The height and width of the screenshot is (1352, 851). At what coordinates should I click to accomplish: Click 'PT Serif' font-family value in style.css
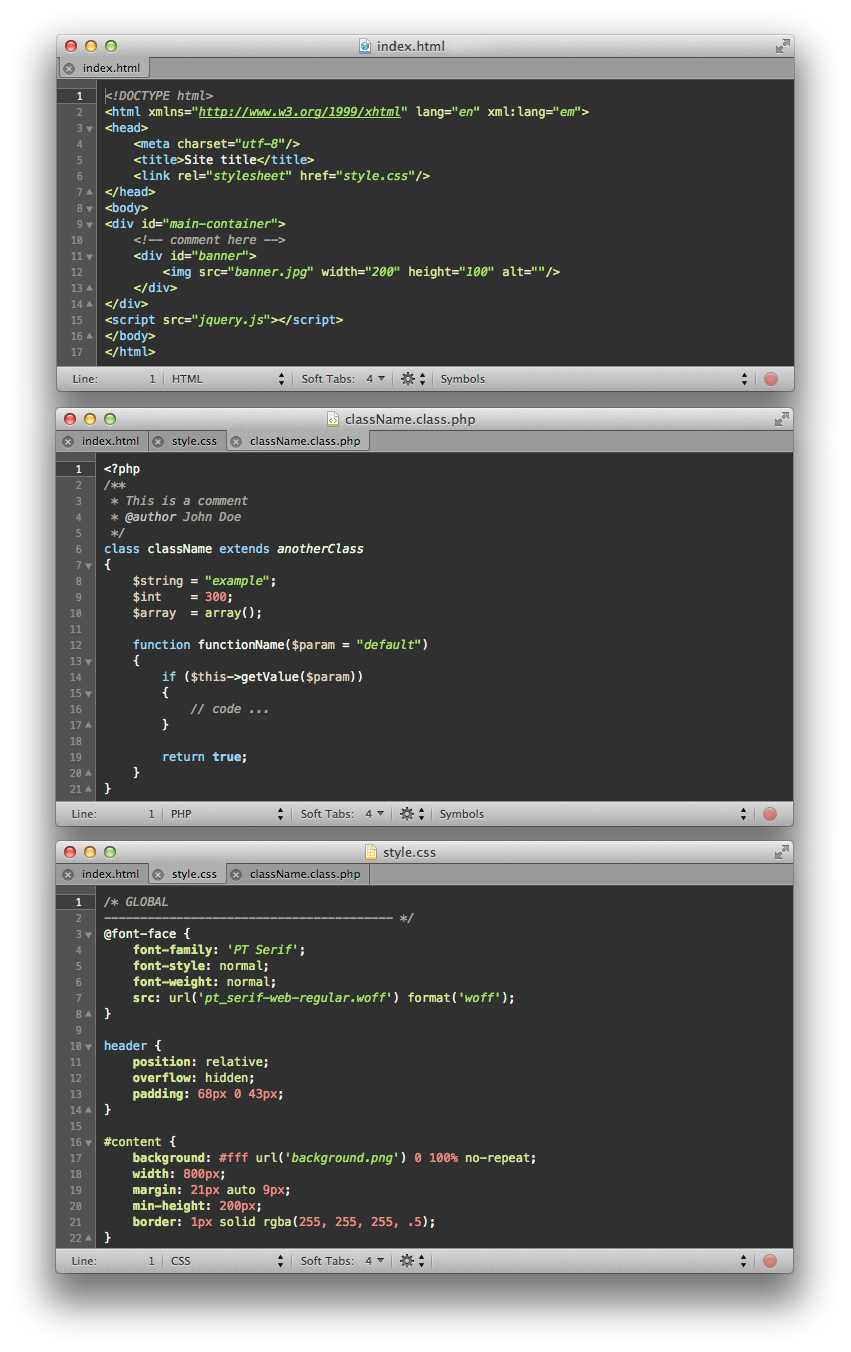262,950
